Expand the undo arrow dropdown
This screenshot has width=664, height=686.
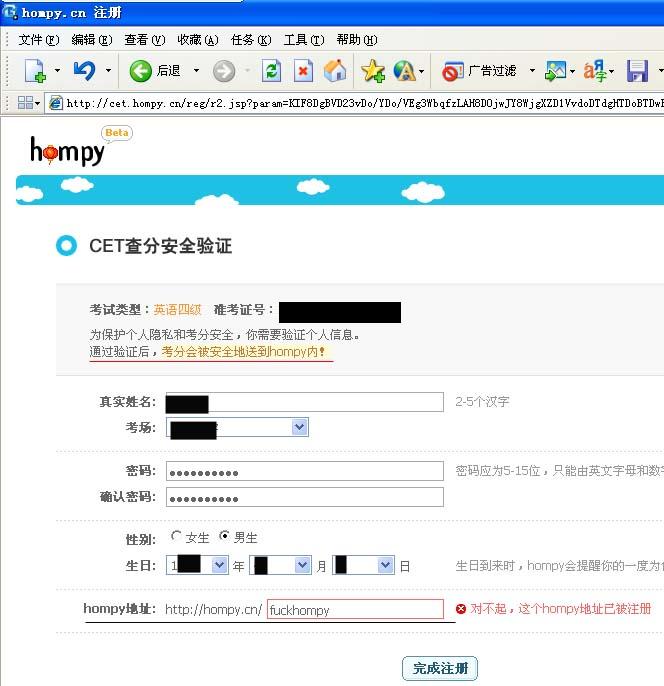pos(108,70)
